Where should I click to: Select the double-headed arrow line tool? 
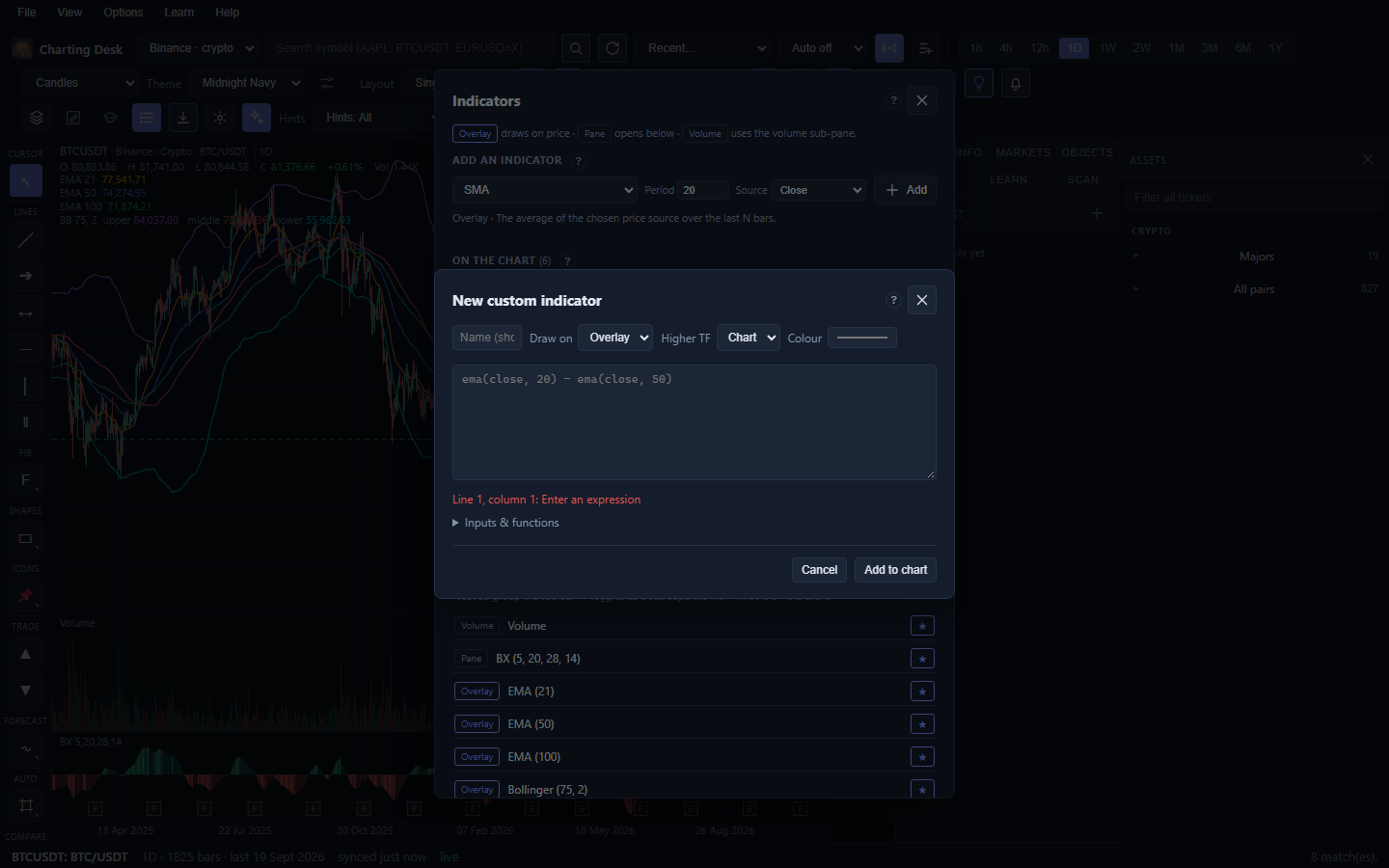pyautogui.click(x=26, y=312)
